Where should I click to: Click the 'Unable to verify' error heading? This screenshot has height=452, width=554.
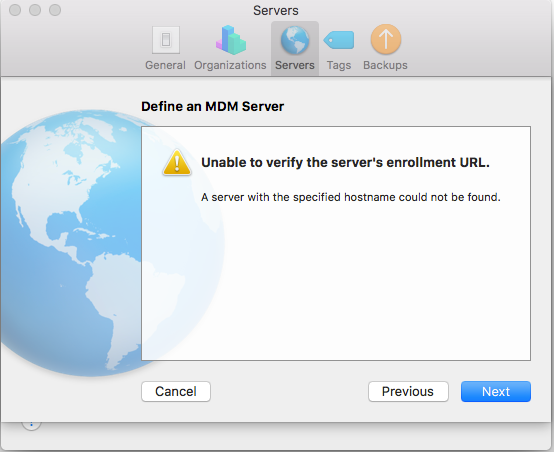345,163
